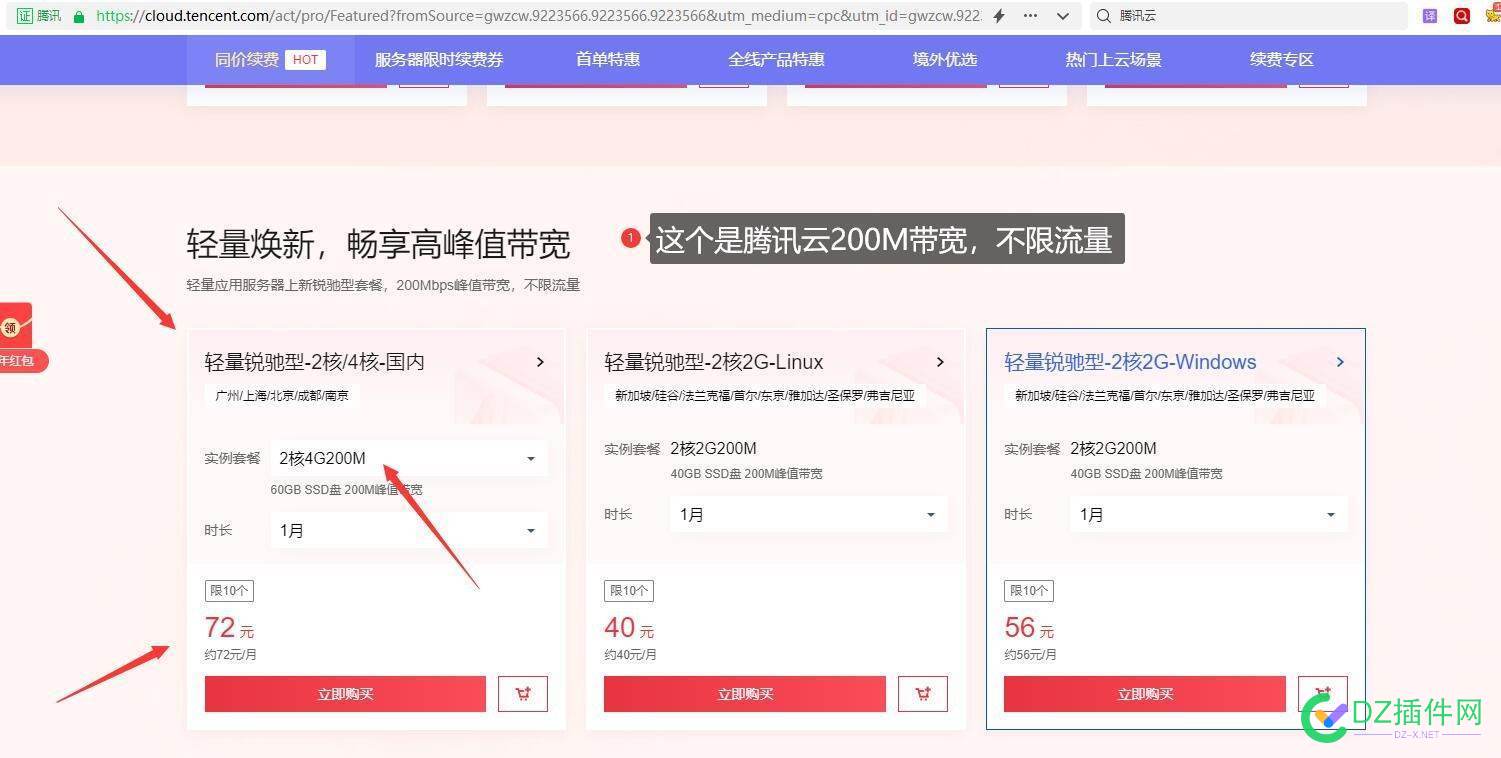Click 立即购买 for the 56元 Windows package

[x=1145, y=694]
